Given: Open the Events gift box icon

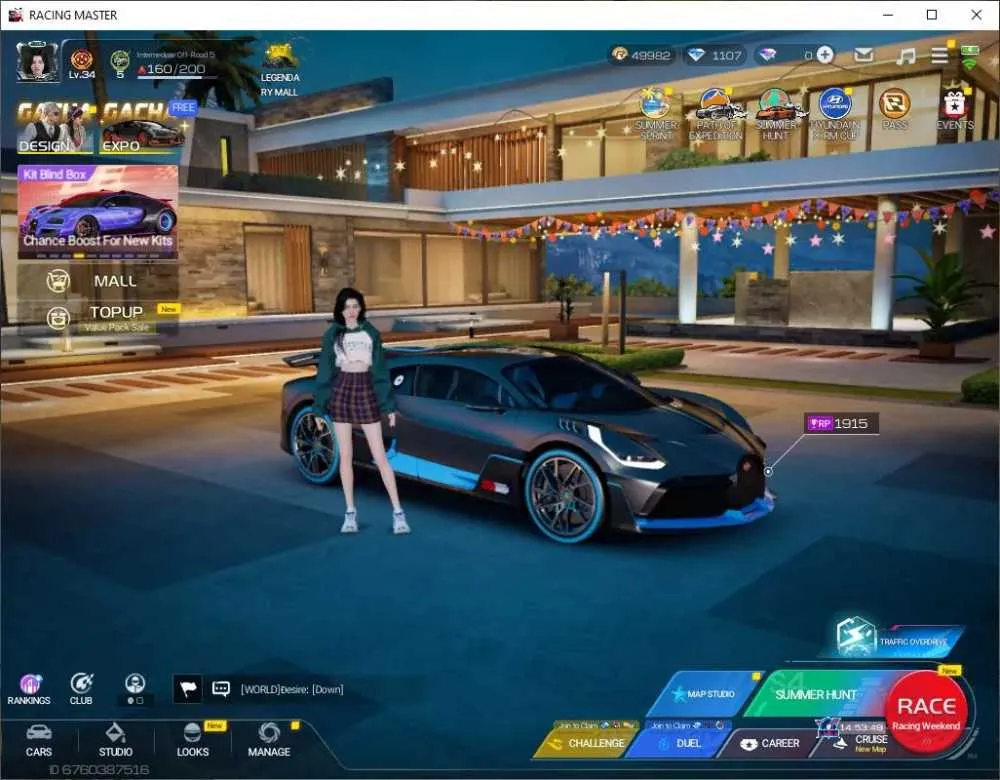Looking at the screenshot, I should 954,108.
